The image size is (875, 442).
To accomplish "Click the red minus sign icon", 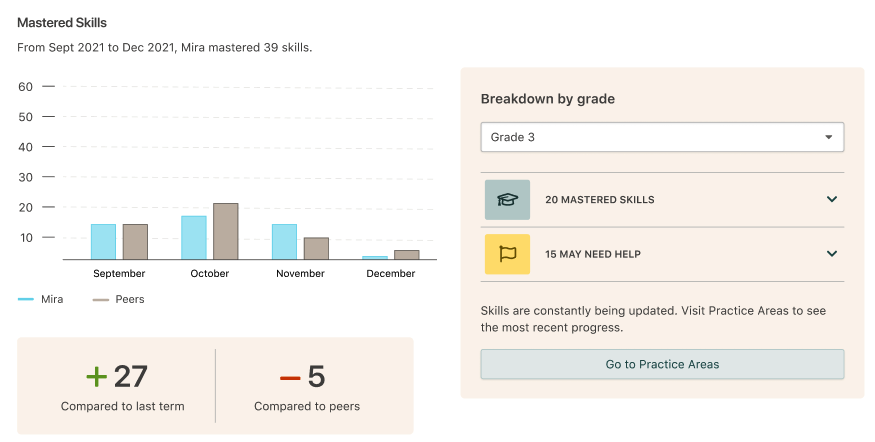I will [x=290, y=378].
